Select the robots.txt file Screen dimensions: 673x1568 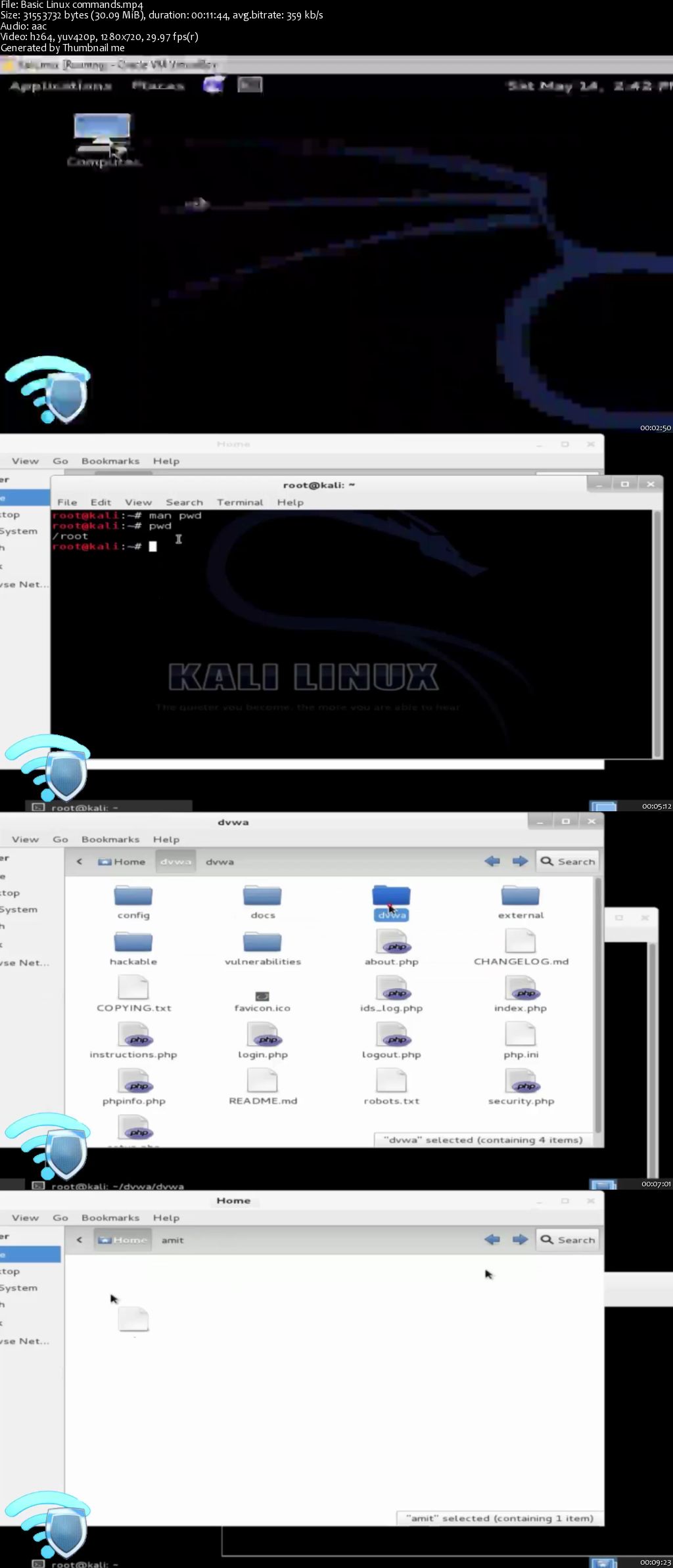click(x=392, y=1087)
